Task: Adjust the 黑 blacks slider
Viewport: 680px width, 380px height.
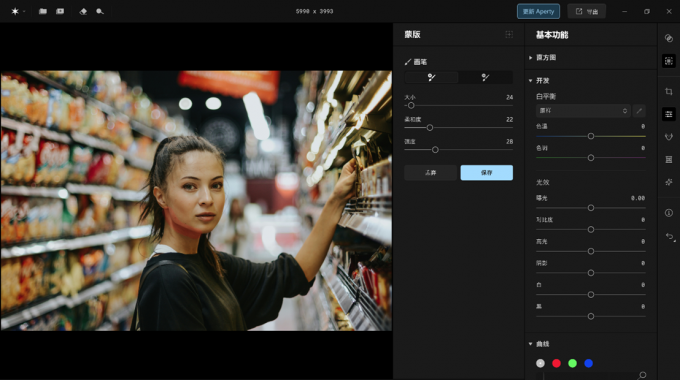Action: coord(591,316)
